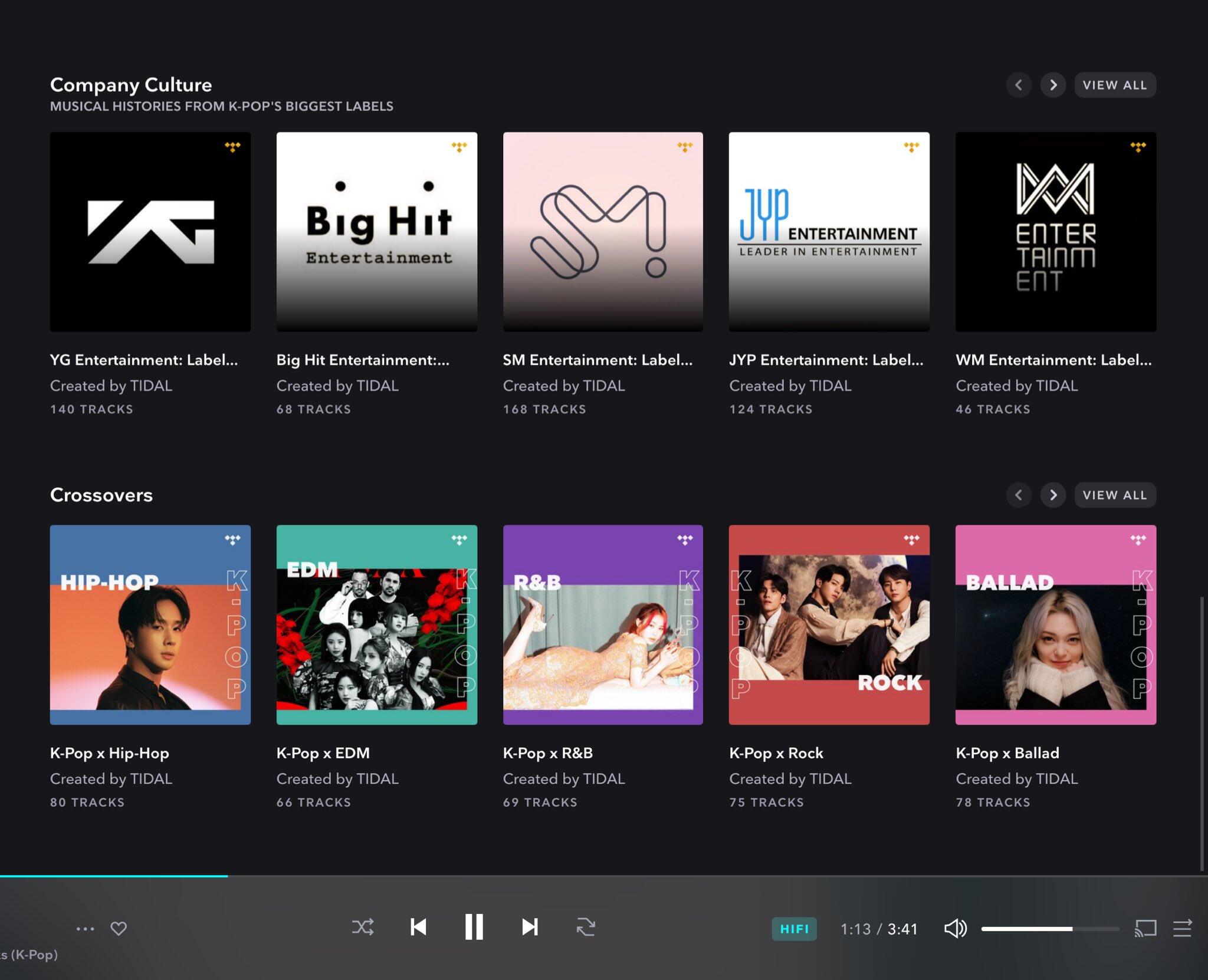The width and height of the screenshot is (1208, 980).
Task: Open more options for current track
Action: pyautogui.click(x=85, y=929)
